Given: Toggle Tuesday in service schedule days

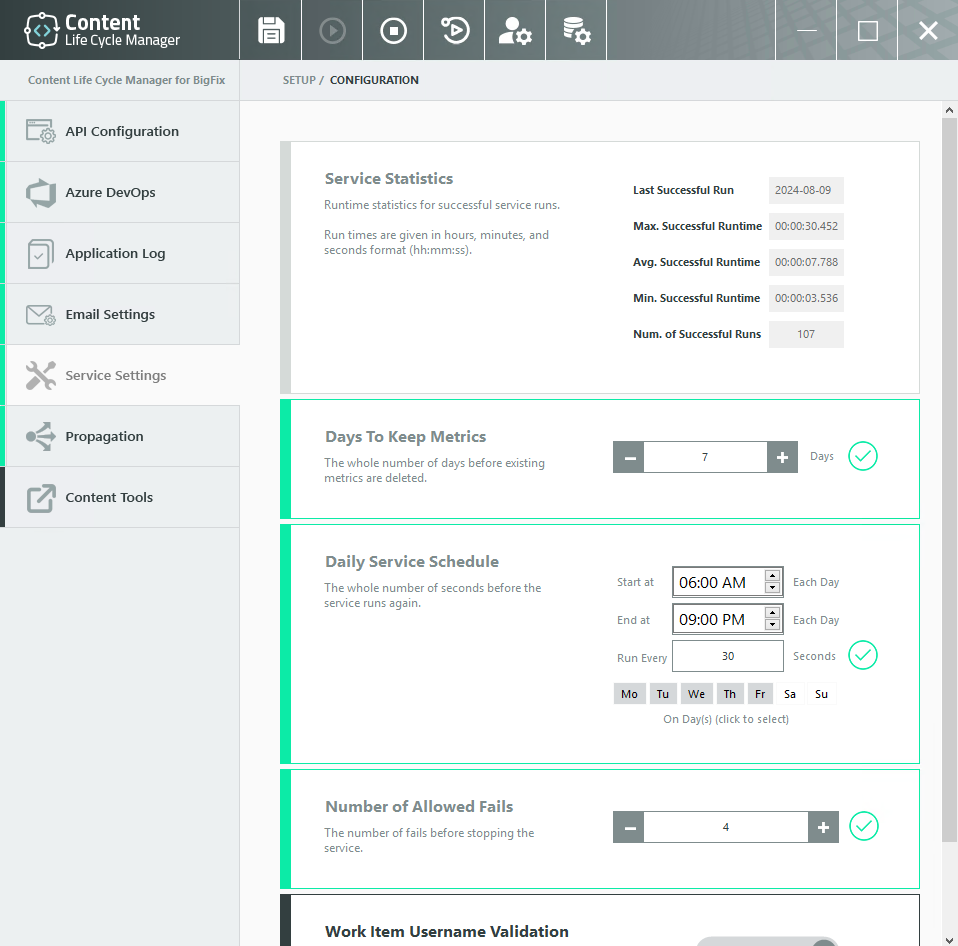Looking at the screenshot, I should pos(663,694).
